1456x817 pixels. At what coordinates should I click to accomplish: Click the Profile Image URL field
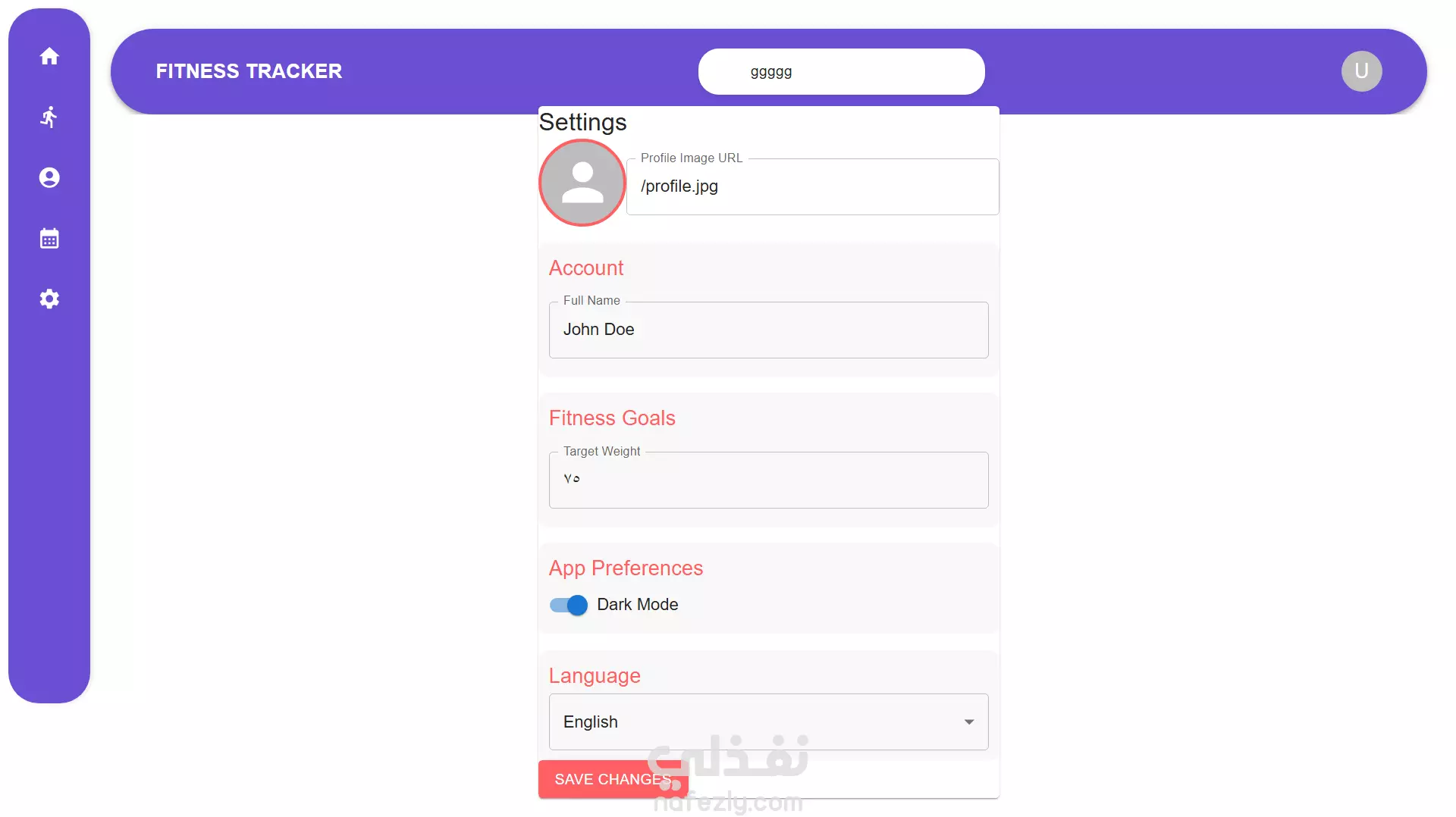tap(812, 186)
